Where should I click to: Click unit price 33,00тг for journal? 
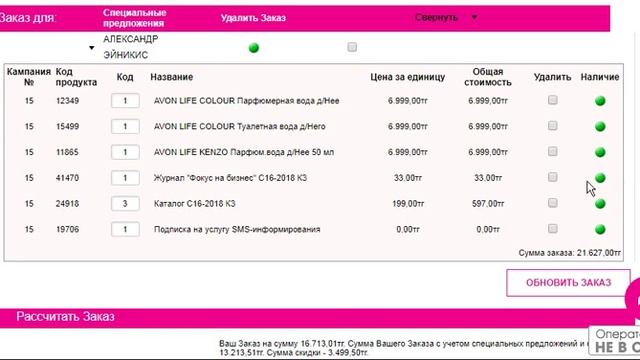(408, 178)
